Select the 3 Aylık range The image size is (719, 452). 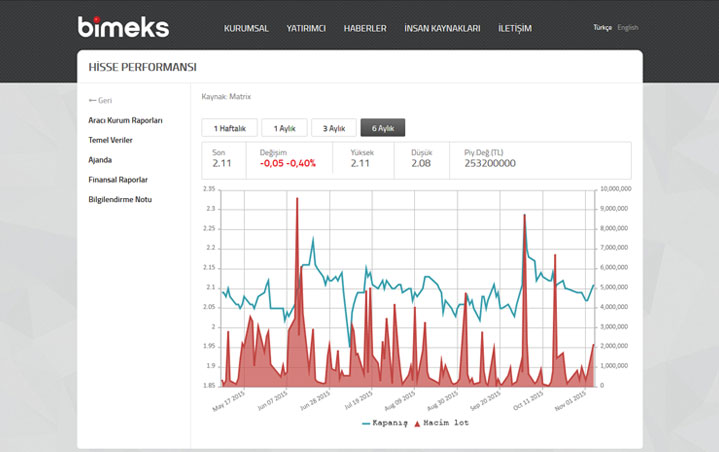[x=334, y=128]
